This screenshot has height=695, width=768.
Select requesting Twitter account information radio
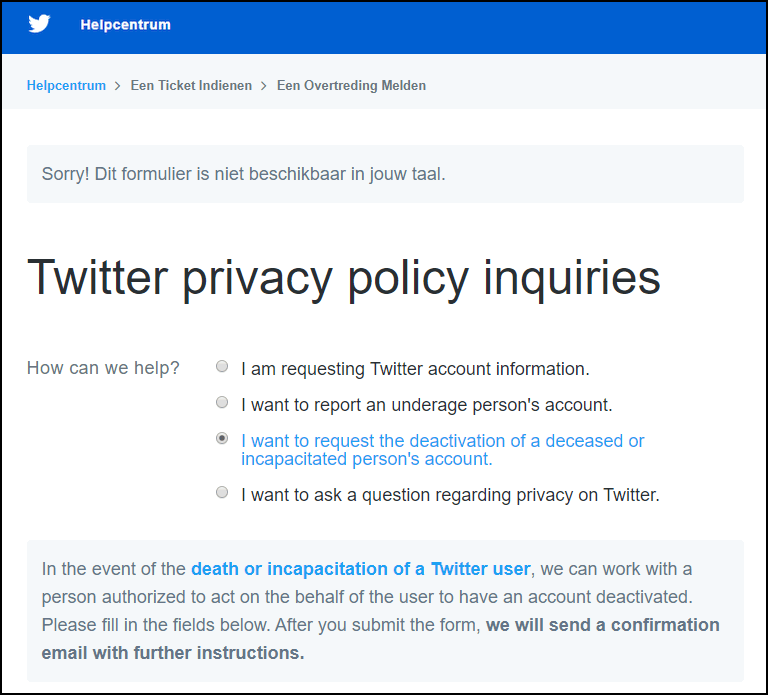pos(222,366)
